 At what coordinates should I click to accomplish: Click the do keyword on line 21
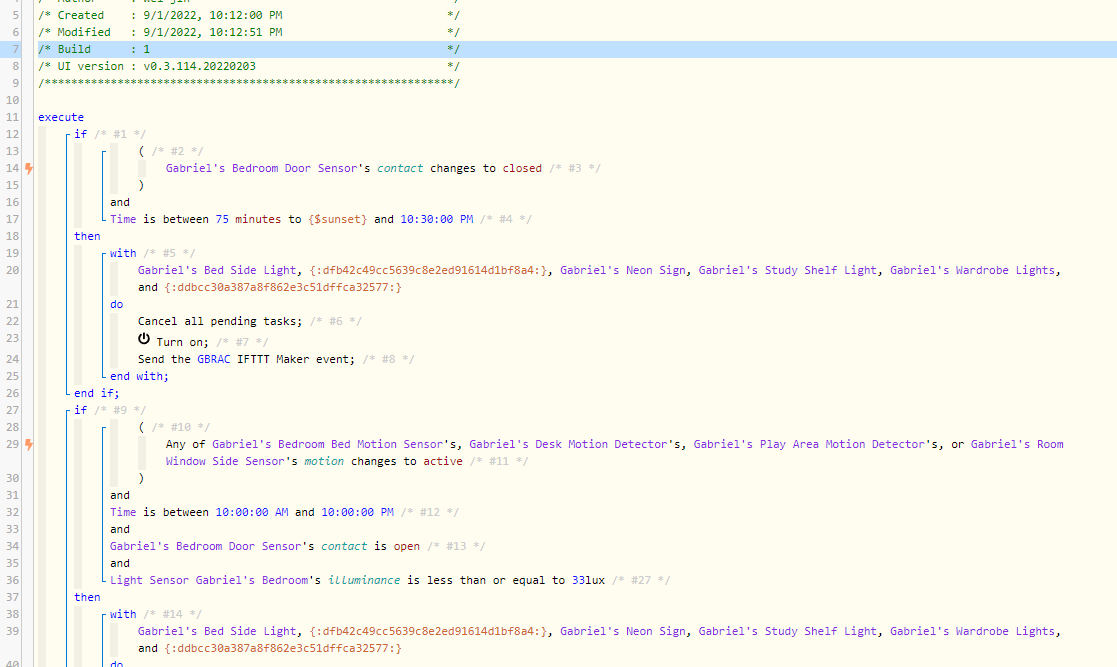(116, 304)
